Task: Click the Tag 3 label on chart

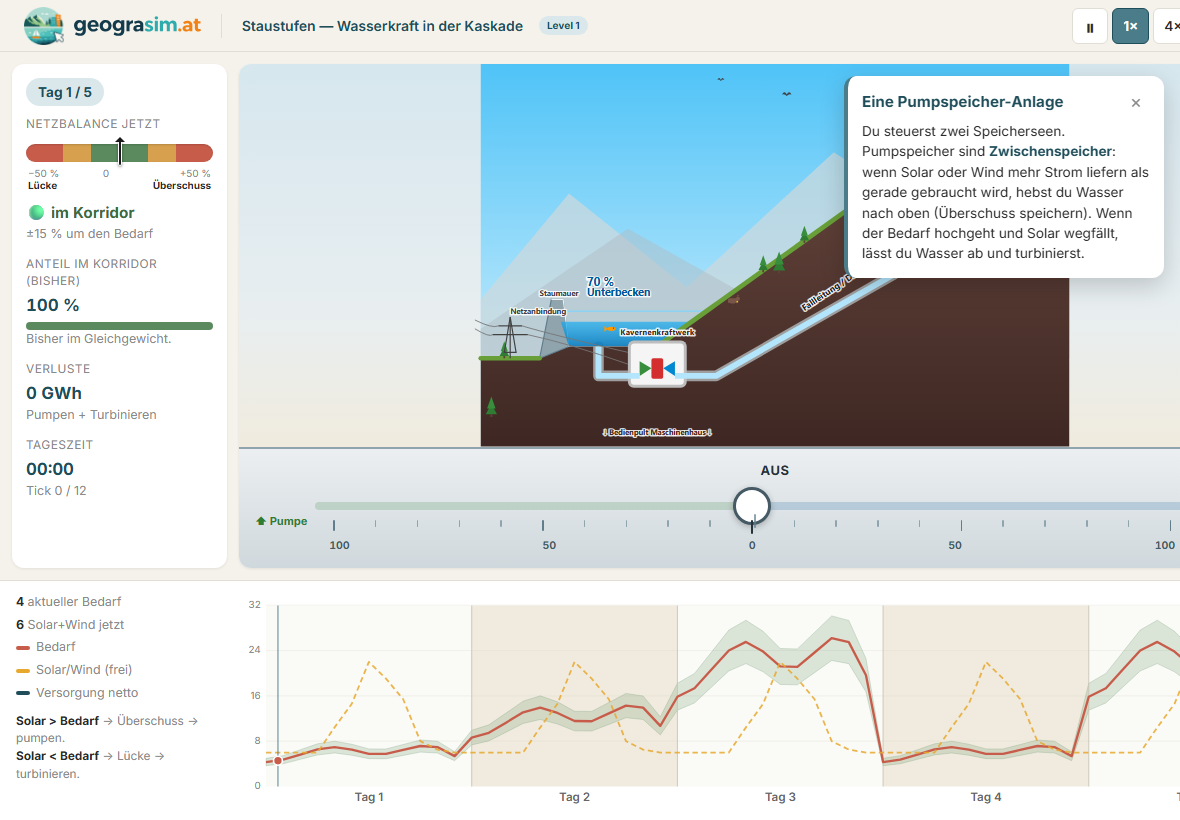Action: pos(780,797)
